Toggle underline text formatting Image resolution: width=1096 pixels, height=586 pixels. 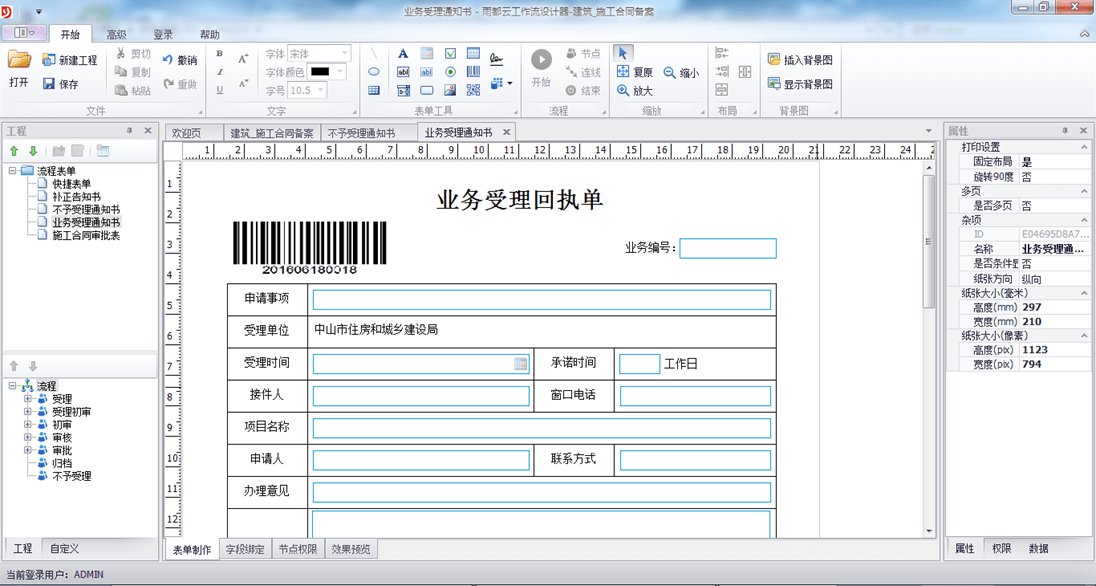(x=219, y=90)
